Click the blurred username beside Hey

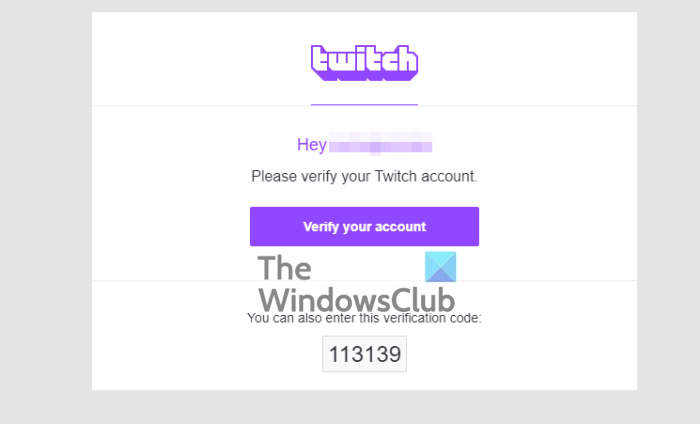pyautogui.click(x=380, y=143)
